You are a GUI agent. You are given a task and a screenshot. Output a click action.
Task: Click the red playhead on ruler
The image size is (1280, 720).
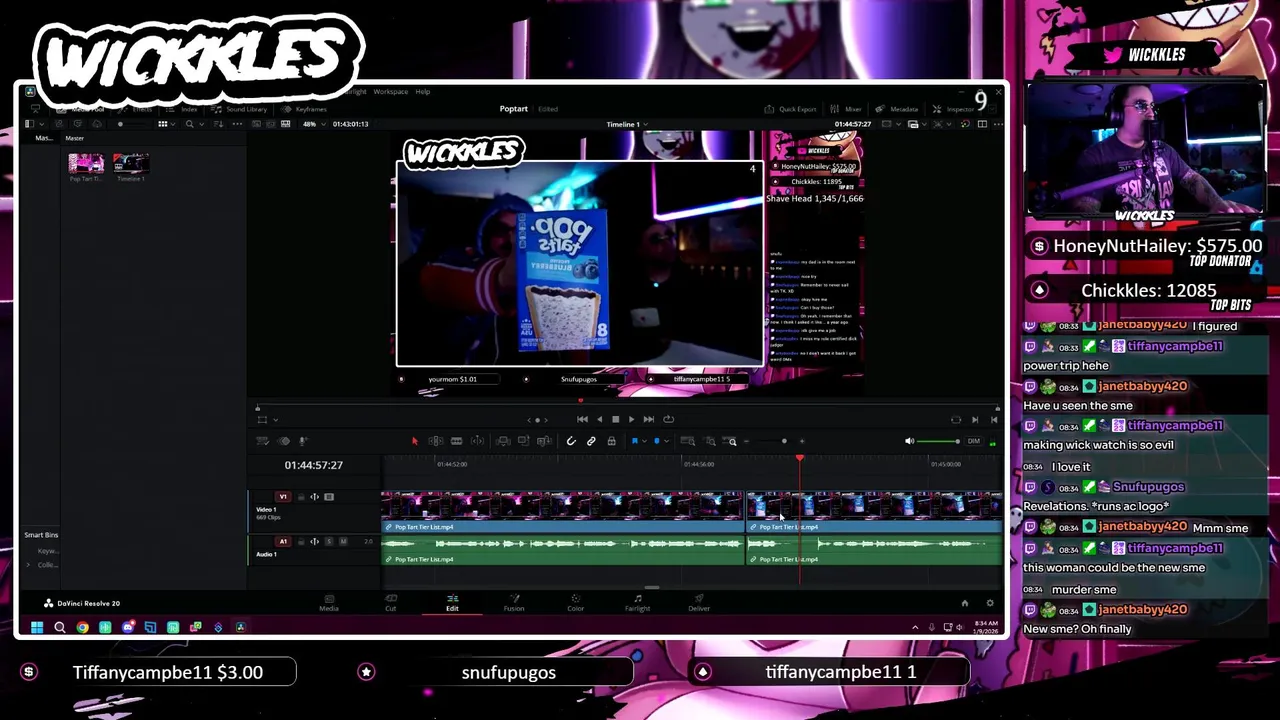(800, 458)
